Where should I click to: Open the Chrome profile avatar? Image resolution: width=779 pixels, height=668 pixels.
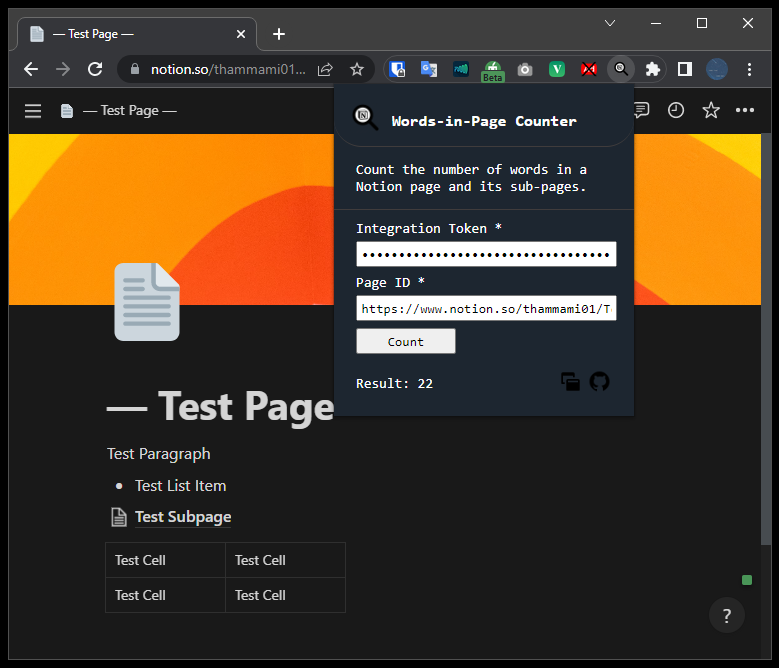coord(717,69)
